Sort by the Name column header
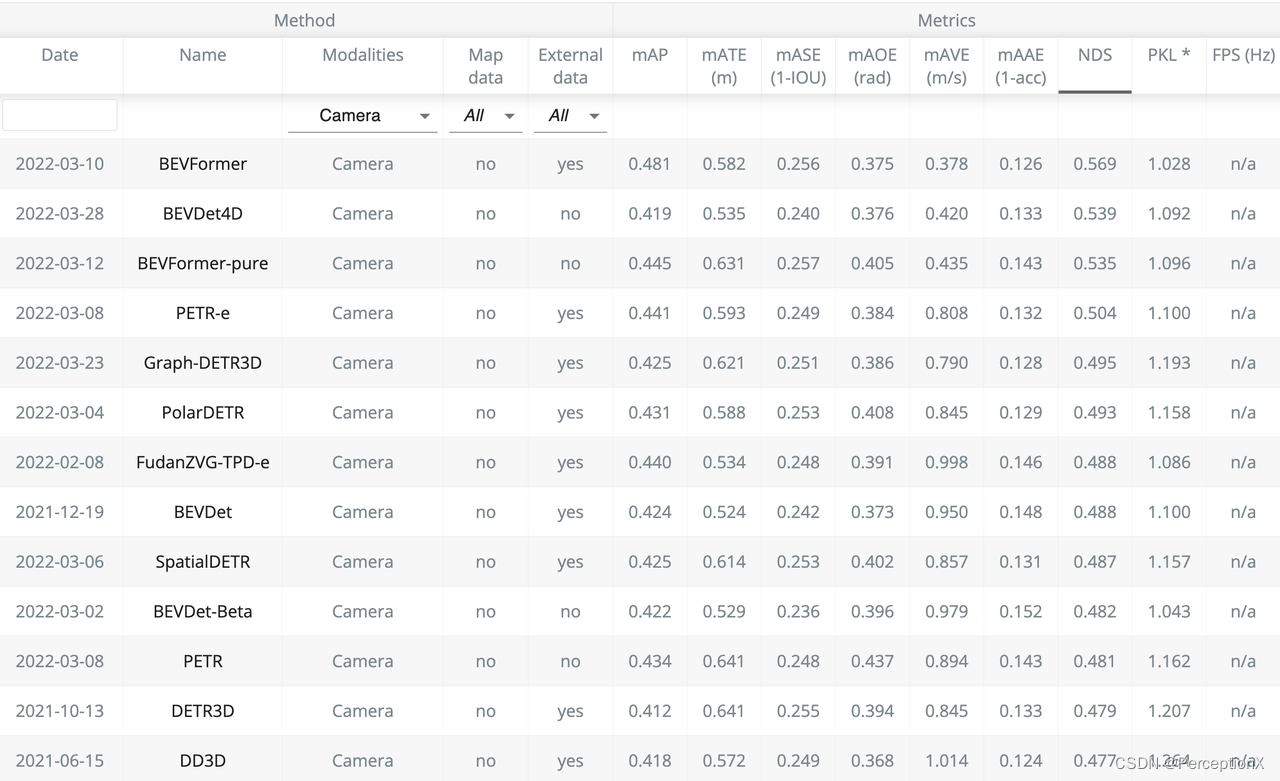Image resolution: width=1280 pixels, height=781 pixels. (x=203, y=55)
